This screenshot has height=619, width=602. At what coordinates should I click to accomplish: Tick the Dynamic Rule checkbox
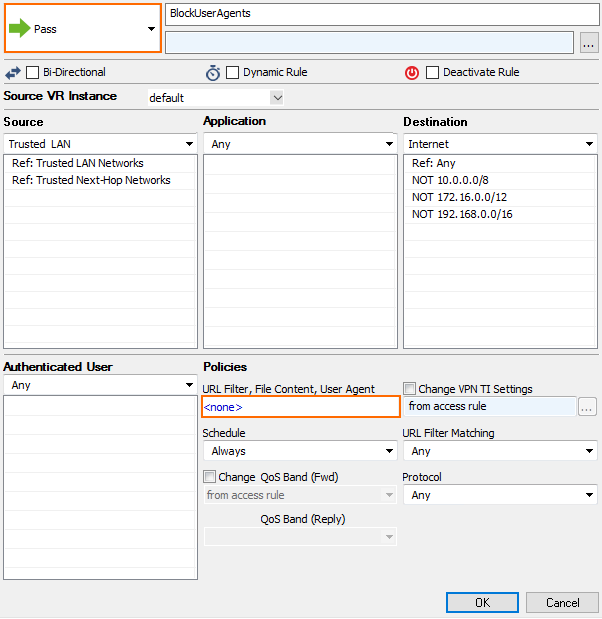click(233, 73)
